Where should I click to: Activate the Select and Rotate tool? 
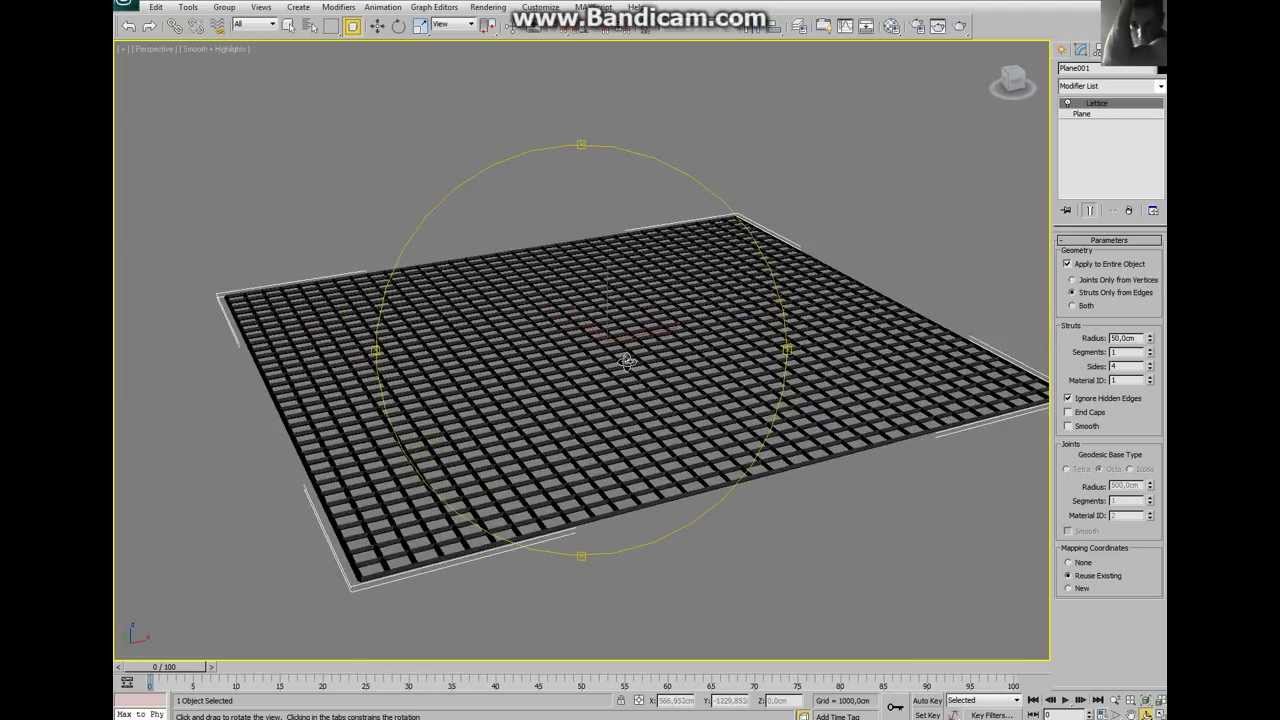point(398,26)
